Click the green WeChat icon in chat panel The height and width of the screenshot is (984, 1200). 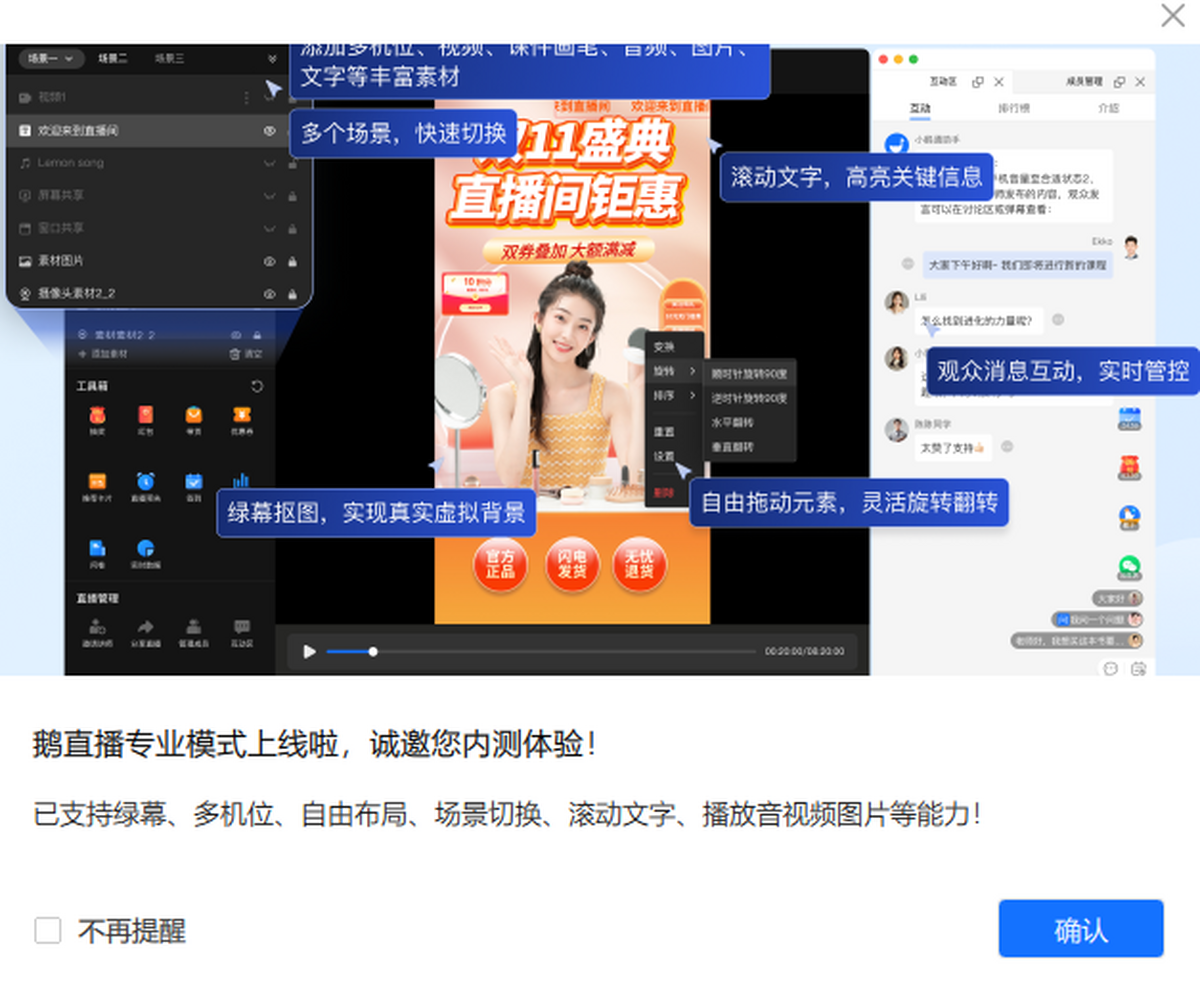pos(1129,567)
